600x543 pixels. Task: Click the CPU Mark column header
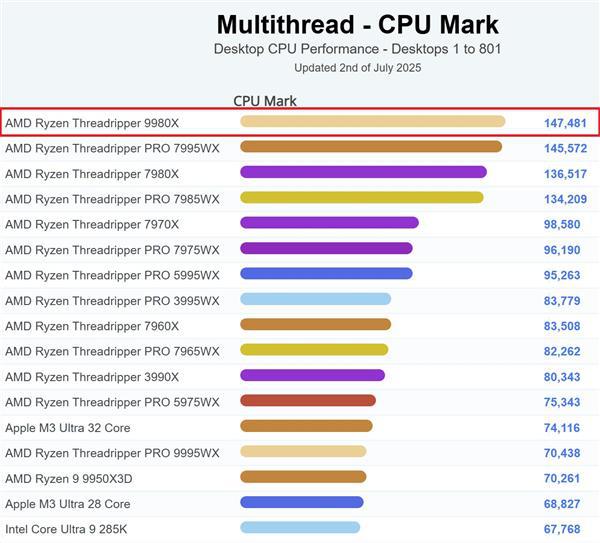(265, 101)
